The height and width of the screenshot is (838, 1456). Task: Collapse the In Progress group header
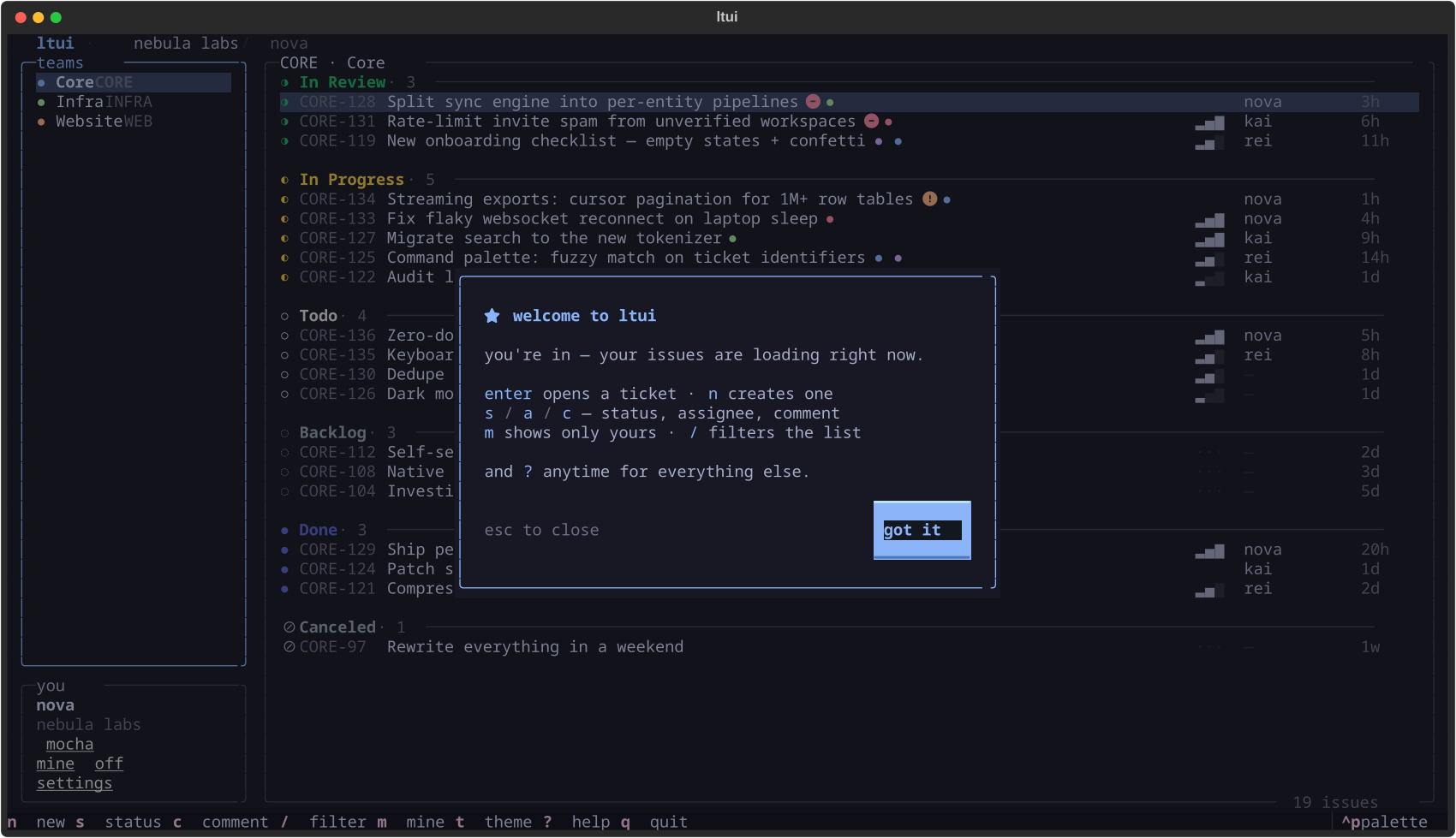(x=352, y=180)
